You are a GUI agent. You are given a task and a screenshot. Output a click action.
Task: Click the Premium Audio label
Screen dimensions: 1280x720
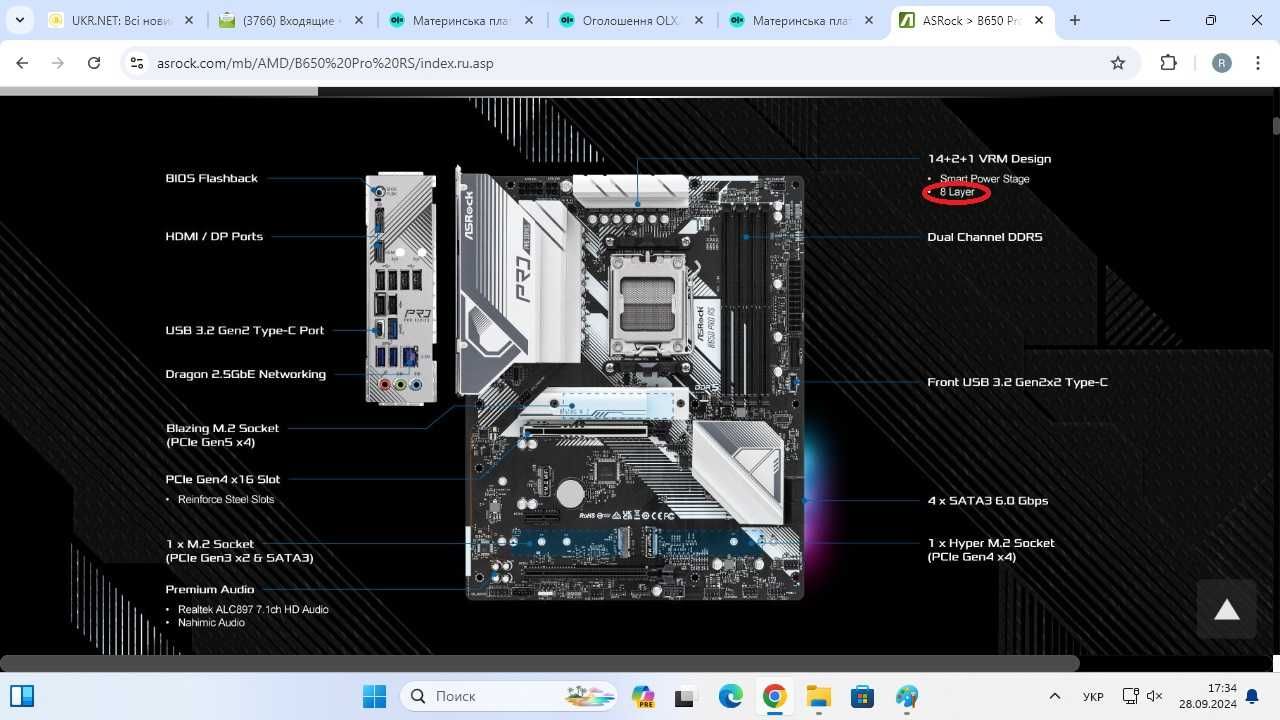[210, 589]
